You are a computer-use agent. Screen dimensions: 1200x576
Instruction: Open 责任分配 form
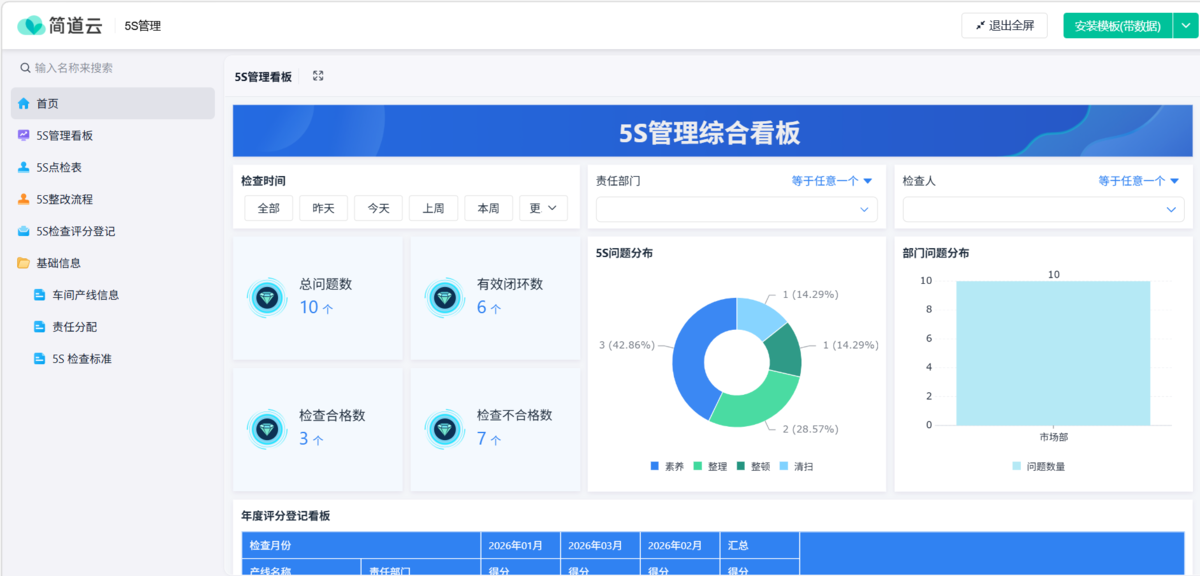pyautogui.click(x=113, y=327)
